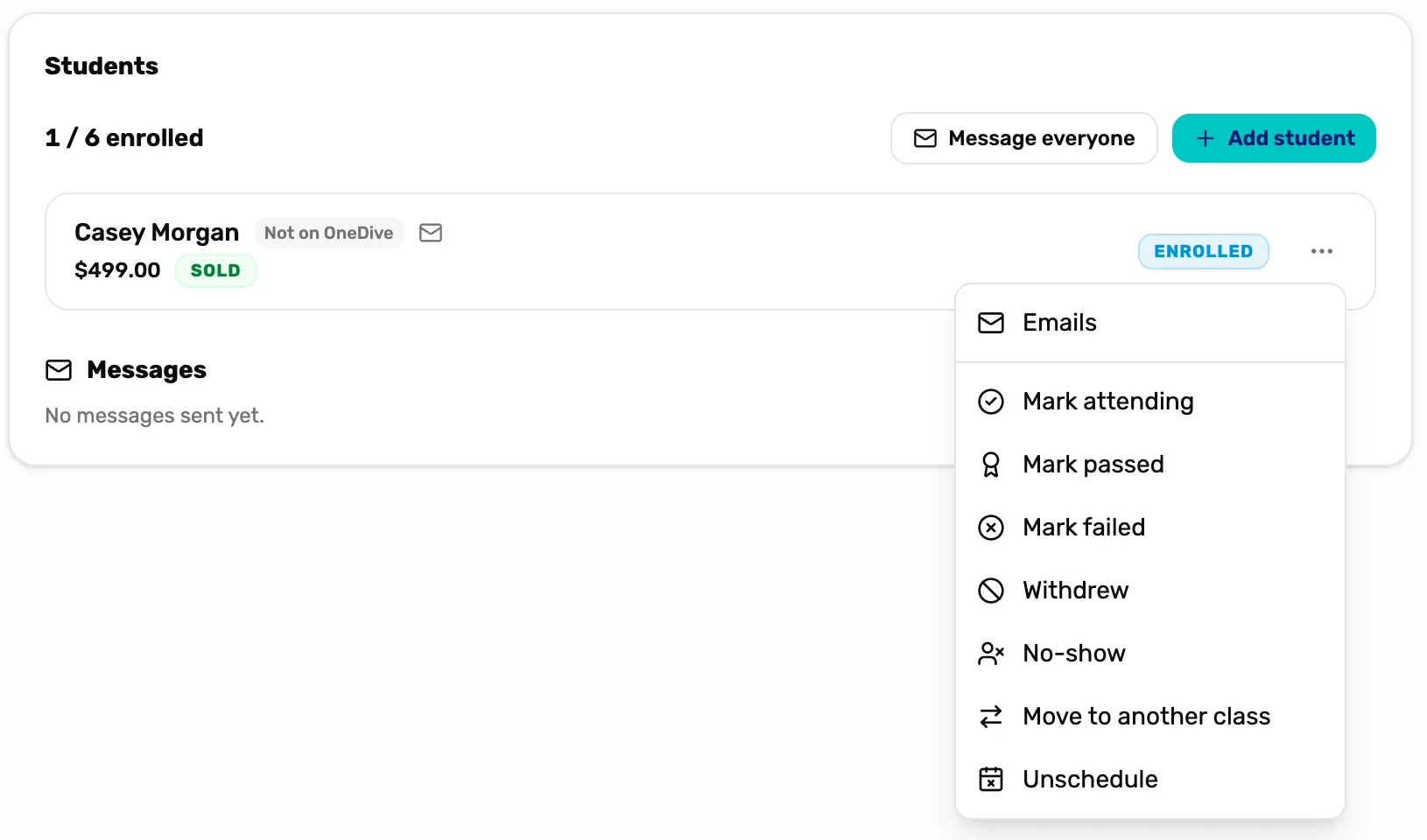Viewport: 1427px width, 840px height.
Task: Click the ribbon icon for Mark passed
Action: pos(990,465)
